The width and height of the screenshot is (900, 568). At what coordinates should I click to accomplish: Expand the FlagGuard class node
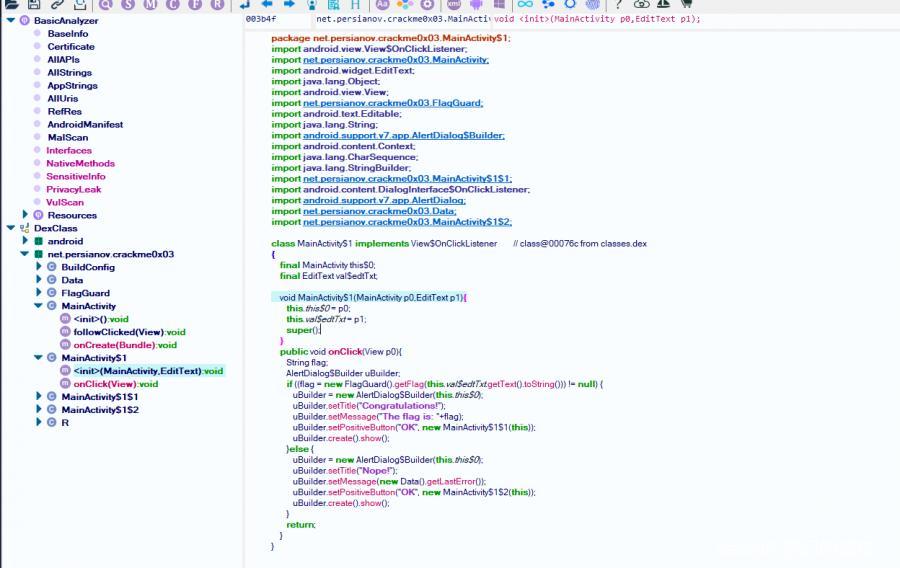click(x=39, y=293)
